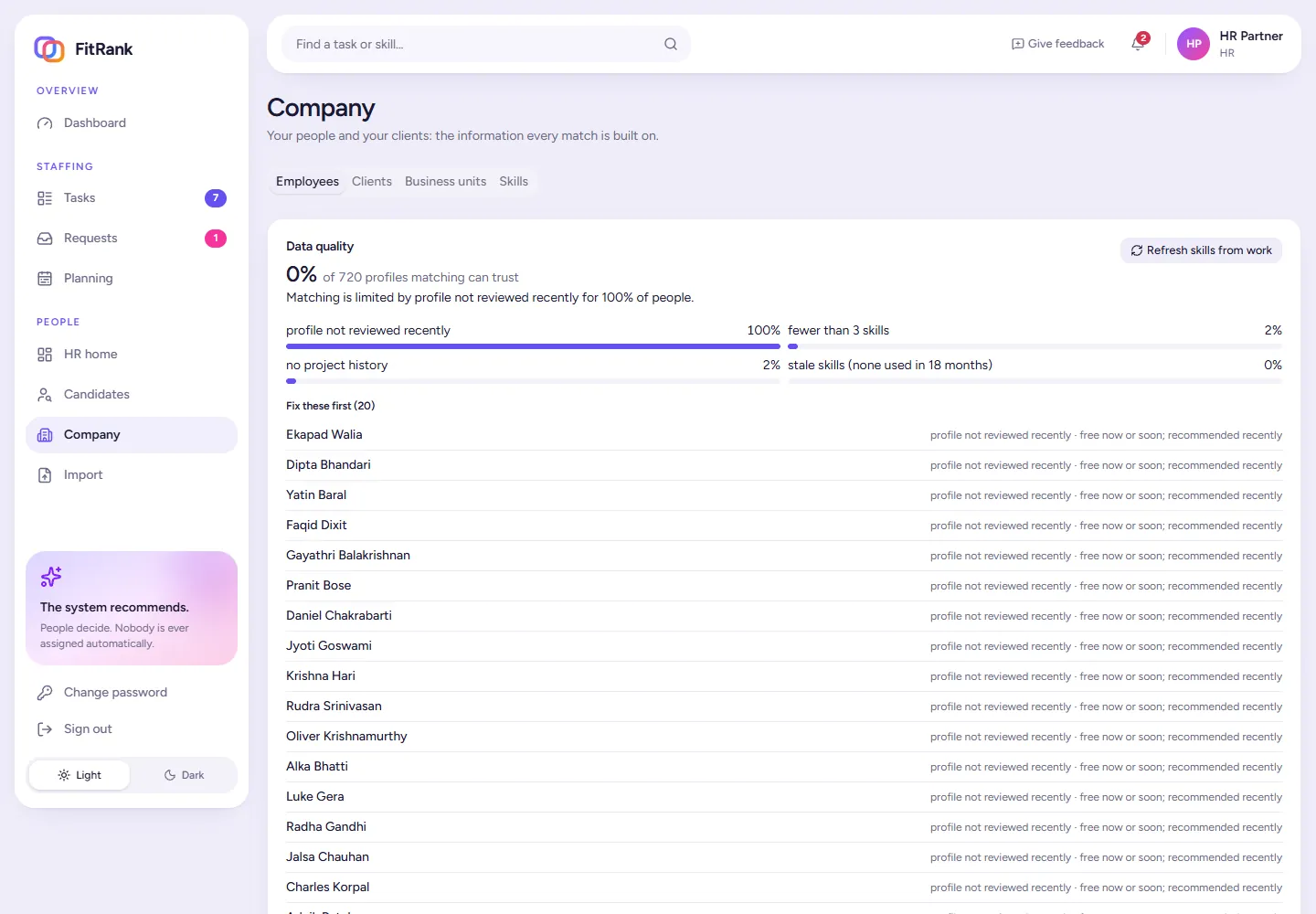Screen dimensions: 1316x914
Task: Click the stale skills progress bar
Action: tap(1035, 381)
